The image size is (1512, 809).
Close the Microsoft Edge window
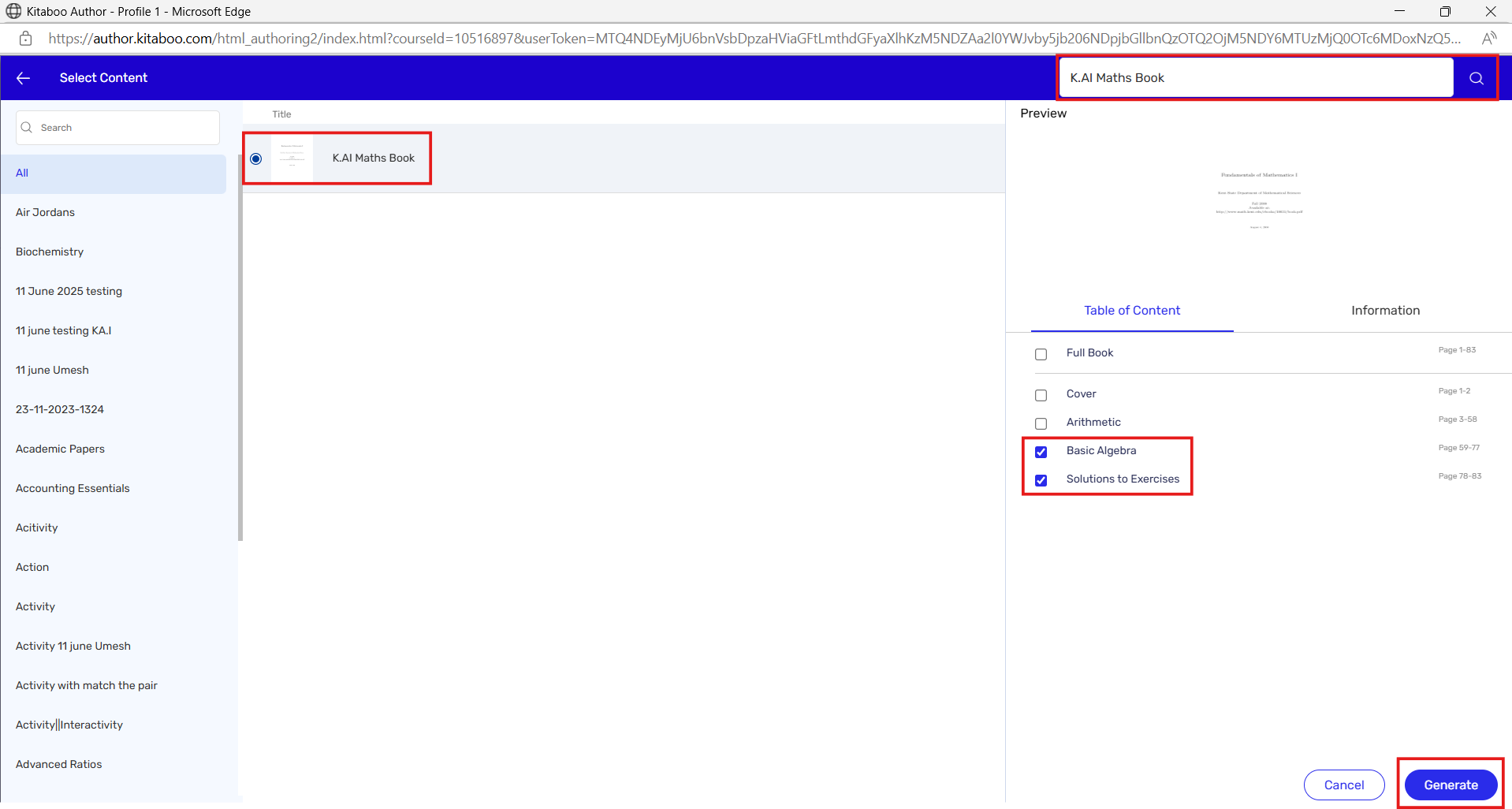tap(1490, 11)
